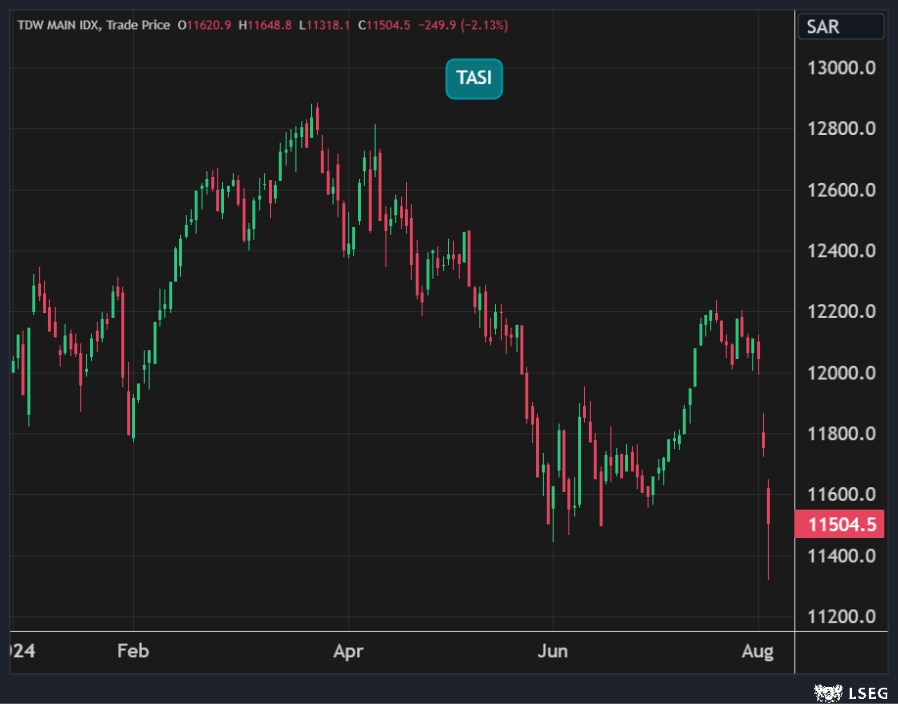This screenshot has width=898, height=704.
Task: Click the red 11504.5 current price tag
Action: 841,525
